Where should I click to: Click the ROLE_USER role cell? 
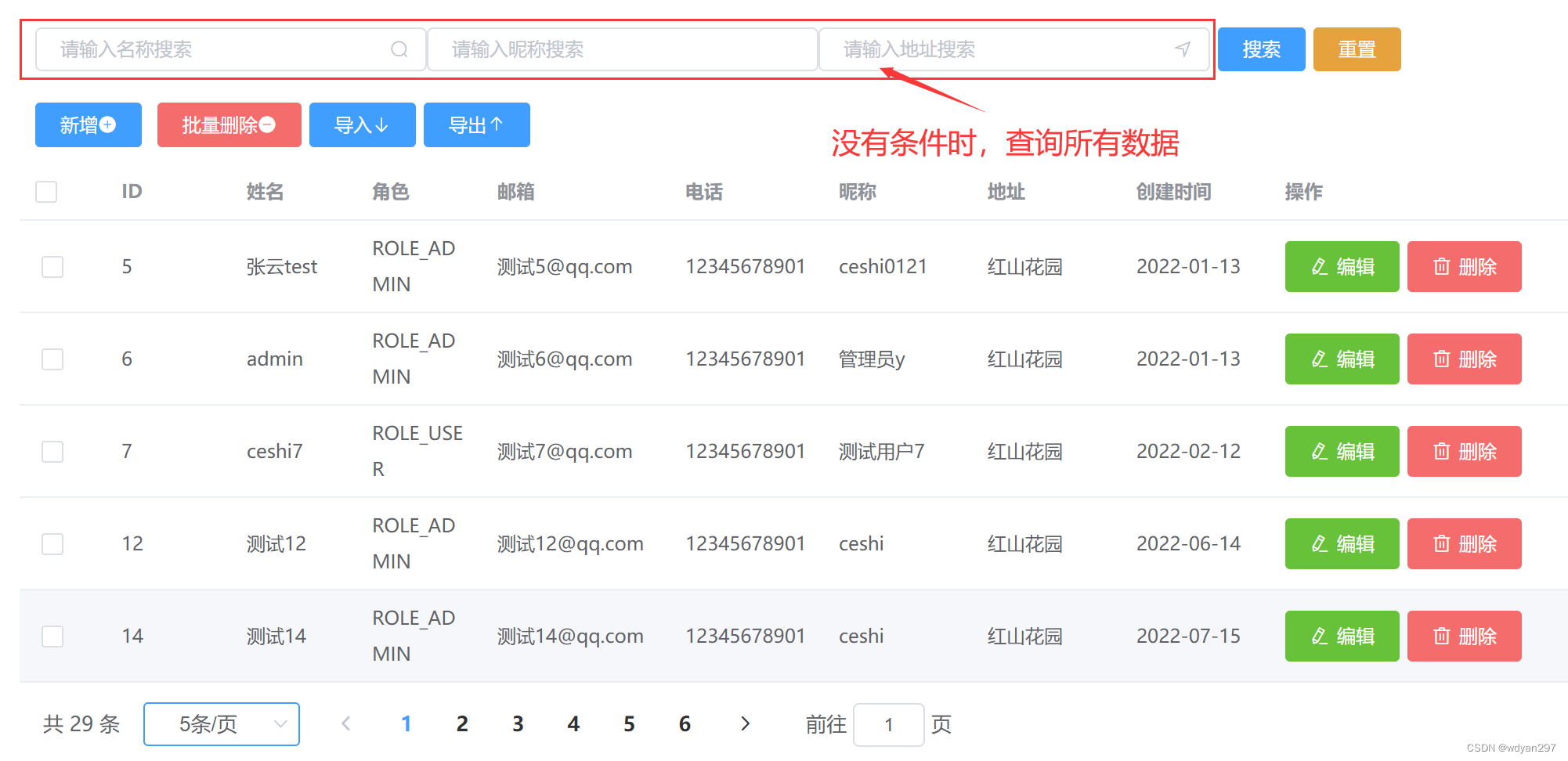(417, 451)
